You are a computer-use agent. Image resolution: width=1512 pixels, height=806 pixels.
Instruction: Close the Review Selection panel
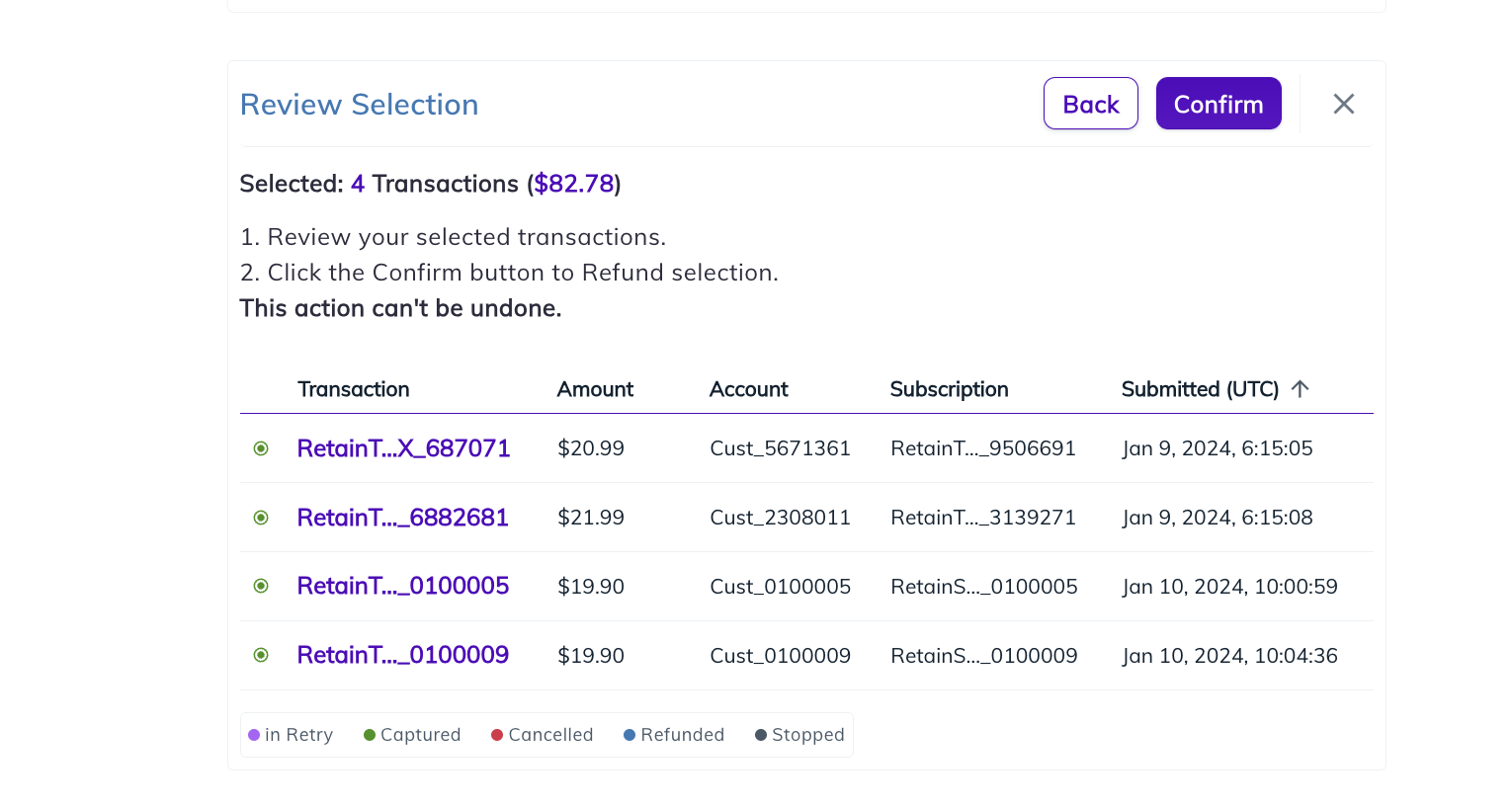(x=1343, y=104)
